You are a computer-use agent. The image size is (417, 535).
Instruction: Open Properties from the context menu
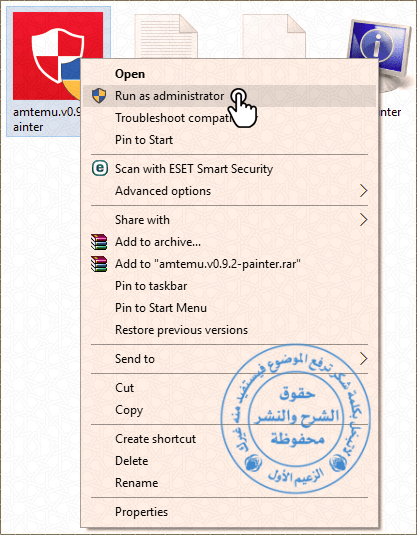[229, 512]
